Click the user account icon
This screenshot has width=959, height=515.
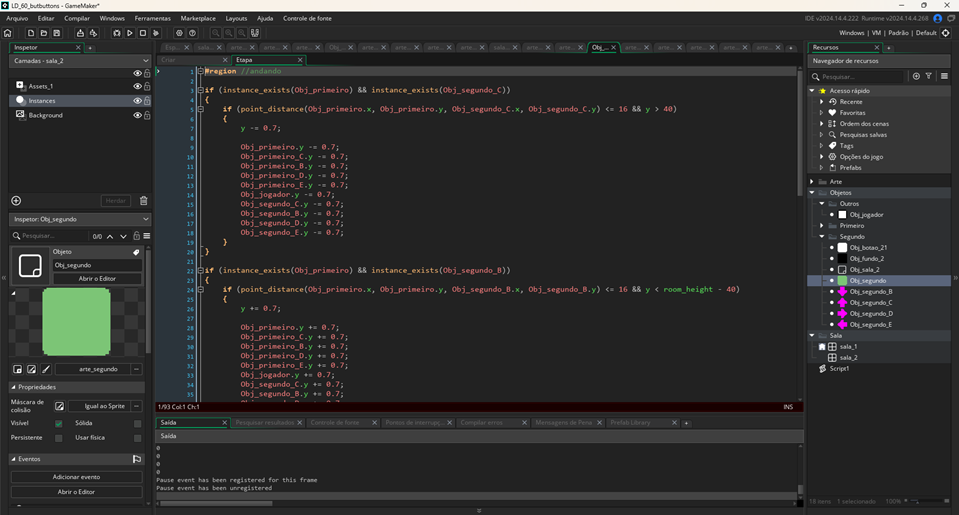coord(938,18)
